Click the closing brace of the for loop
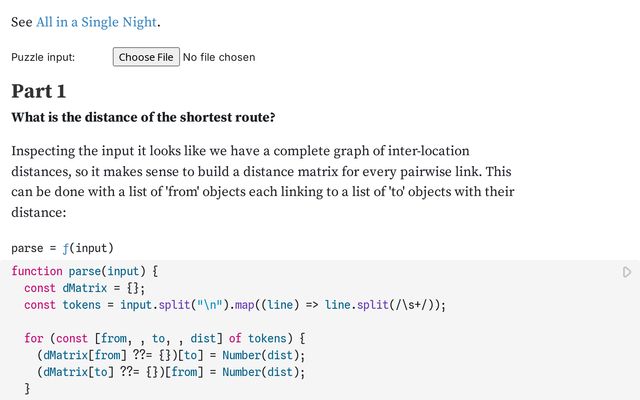 (28, 388)
